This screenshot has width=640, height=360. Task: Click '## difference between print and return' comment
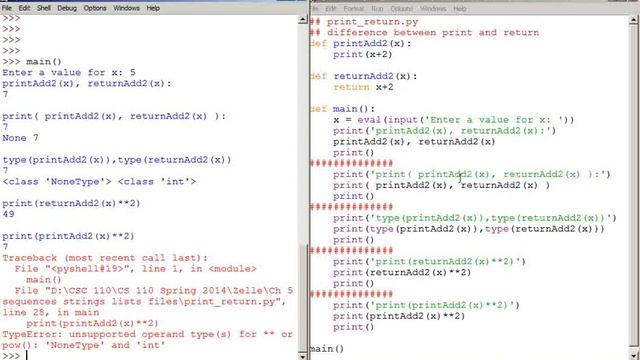click(x=424, y=33)
